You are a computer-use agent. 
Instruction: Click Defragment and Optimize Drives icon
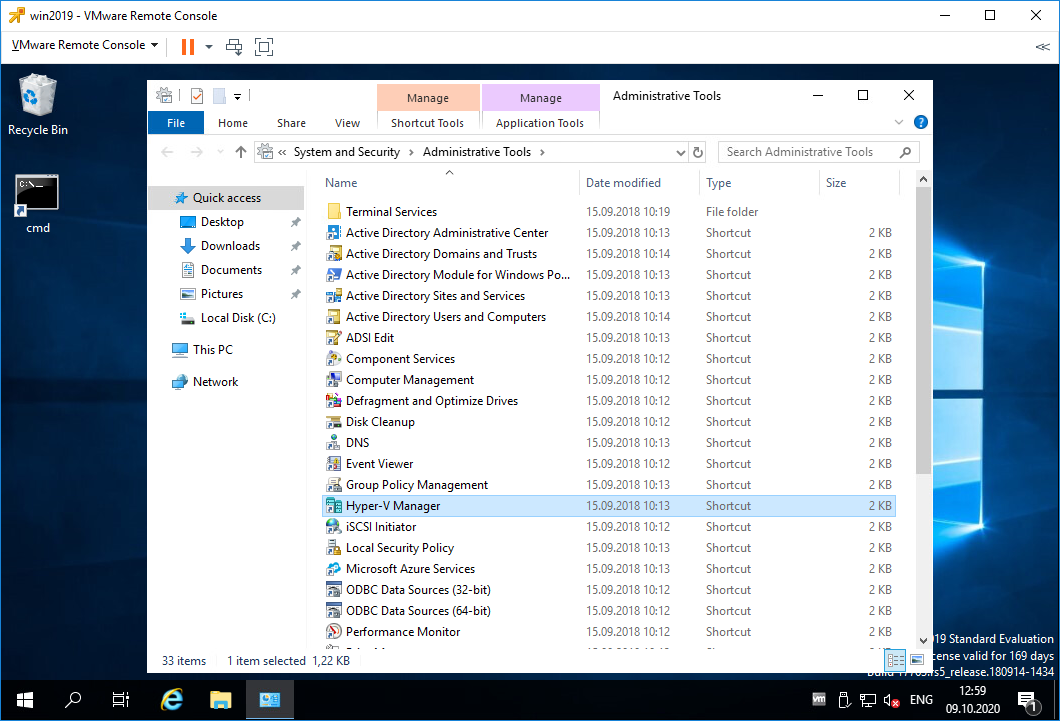coord(333,401)
